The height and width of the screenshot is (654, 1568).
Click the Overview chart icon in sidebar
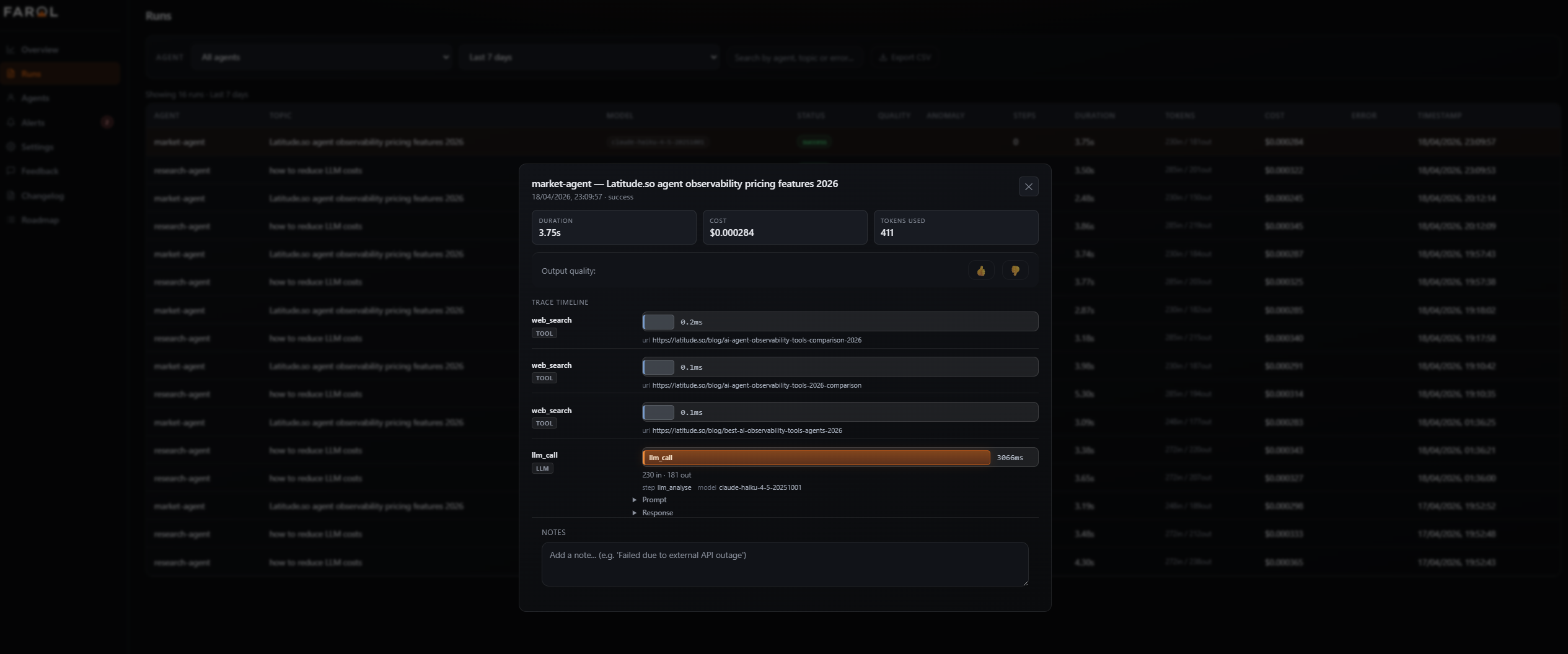(x=11, y=50)
